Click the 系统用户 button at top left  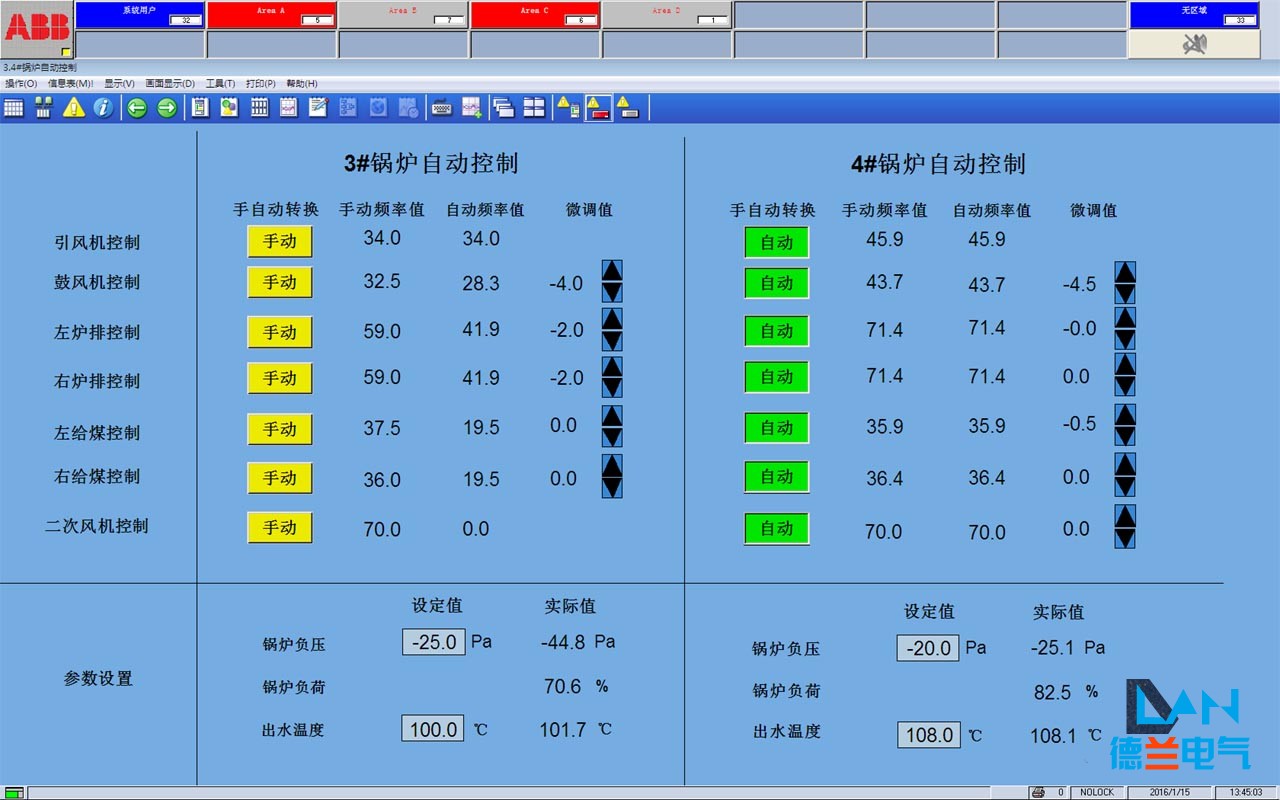coord(140,13)
